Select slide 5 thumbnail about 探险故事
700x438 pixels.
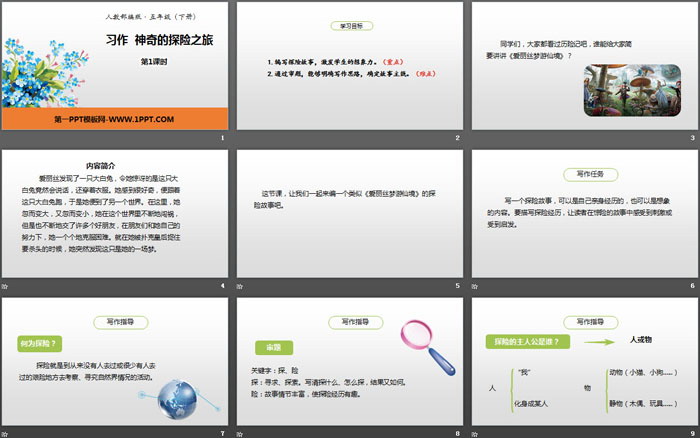pos(349,220)
